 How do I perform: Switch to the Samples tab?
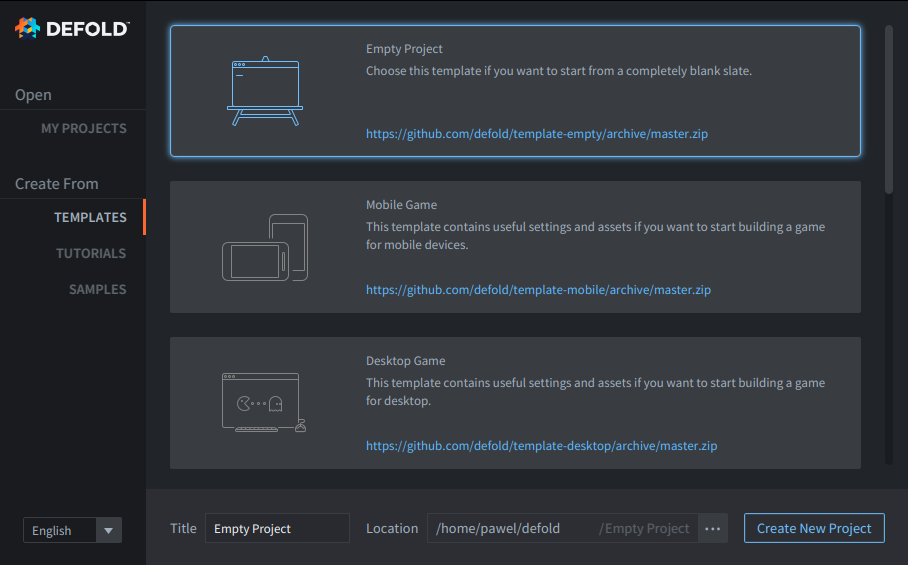pyautogui.click(x=97, y=289)
